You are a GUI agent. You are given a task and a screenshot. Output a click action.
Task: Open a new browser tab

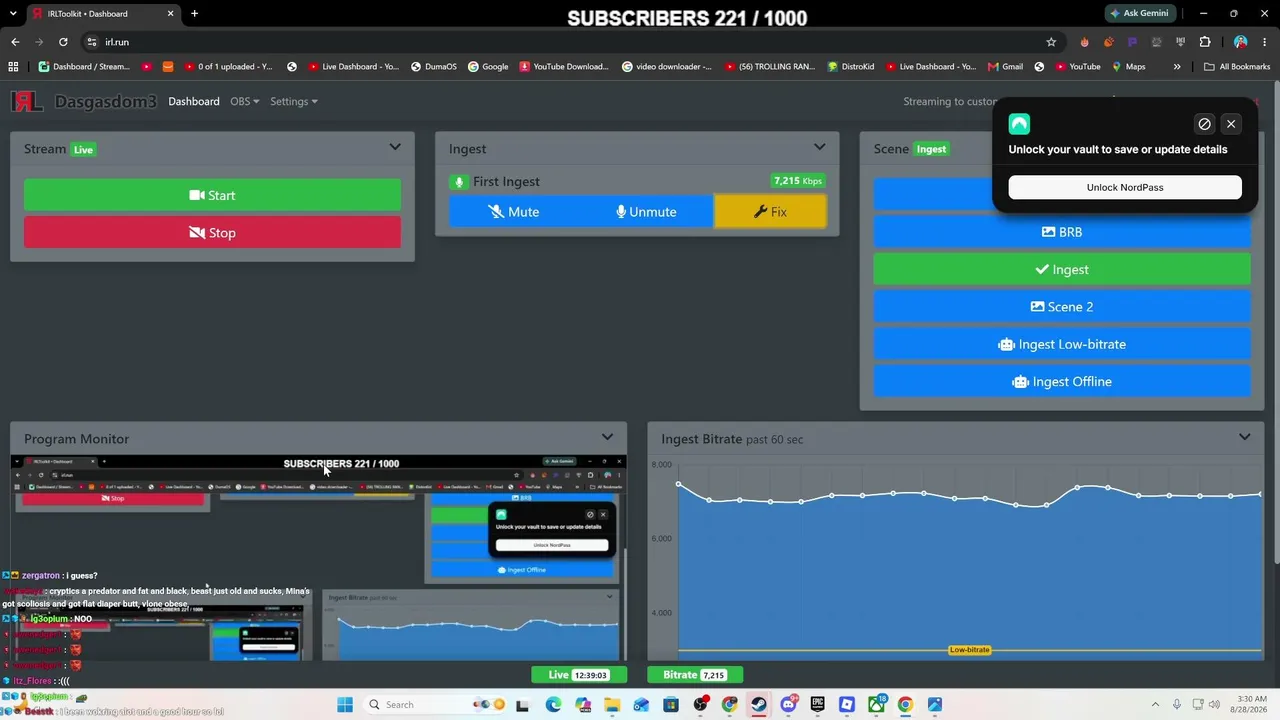(194, 14)
